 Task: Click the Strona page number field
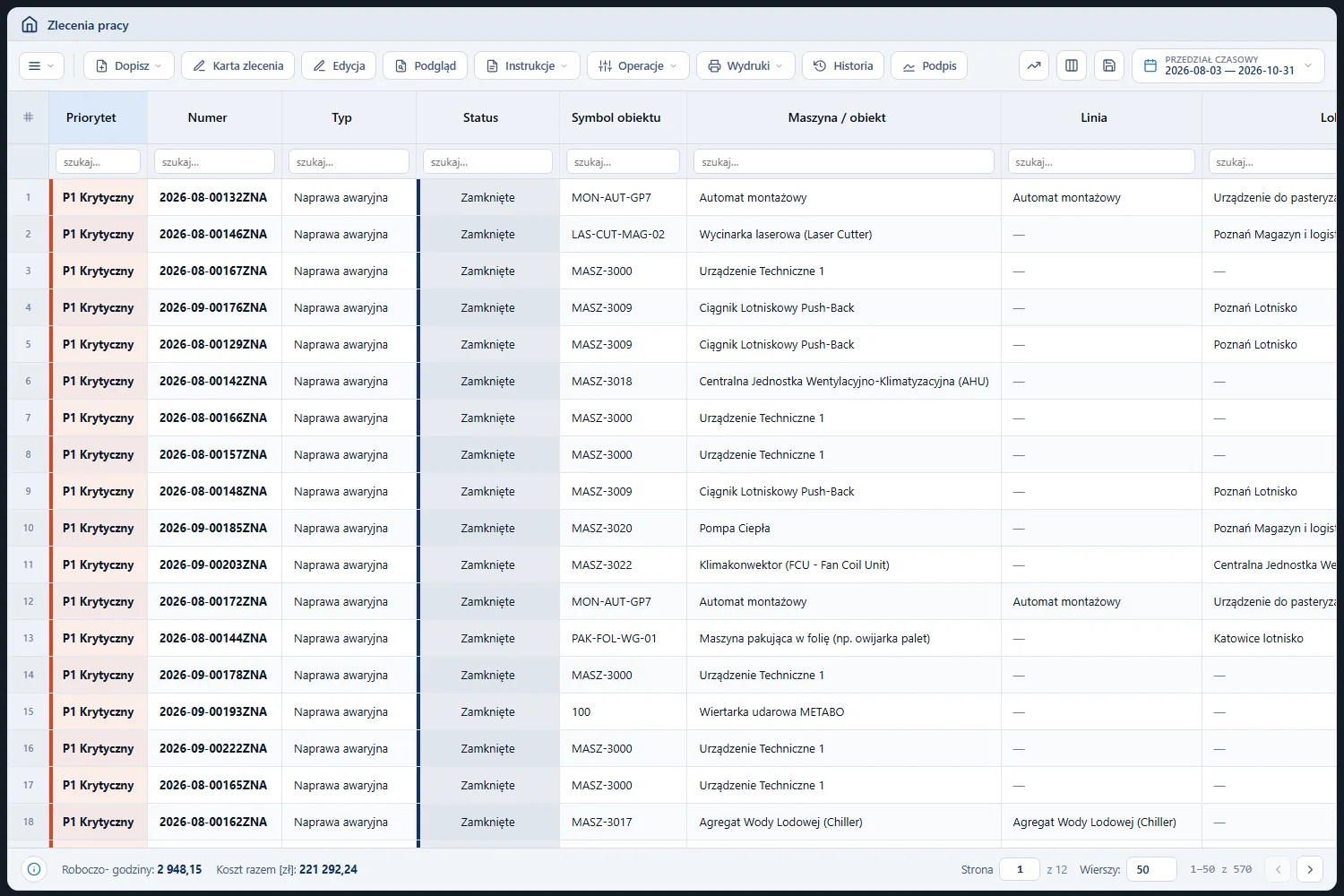point(1020,869)
